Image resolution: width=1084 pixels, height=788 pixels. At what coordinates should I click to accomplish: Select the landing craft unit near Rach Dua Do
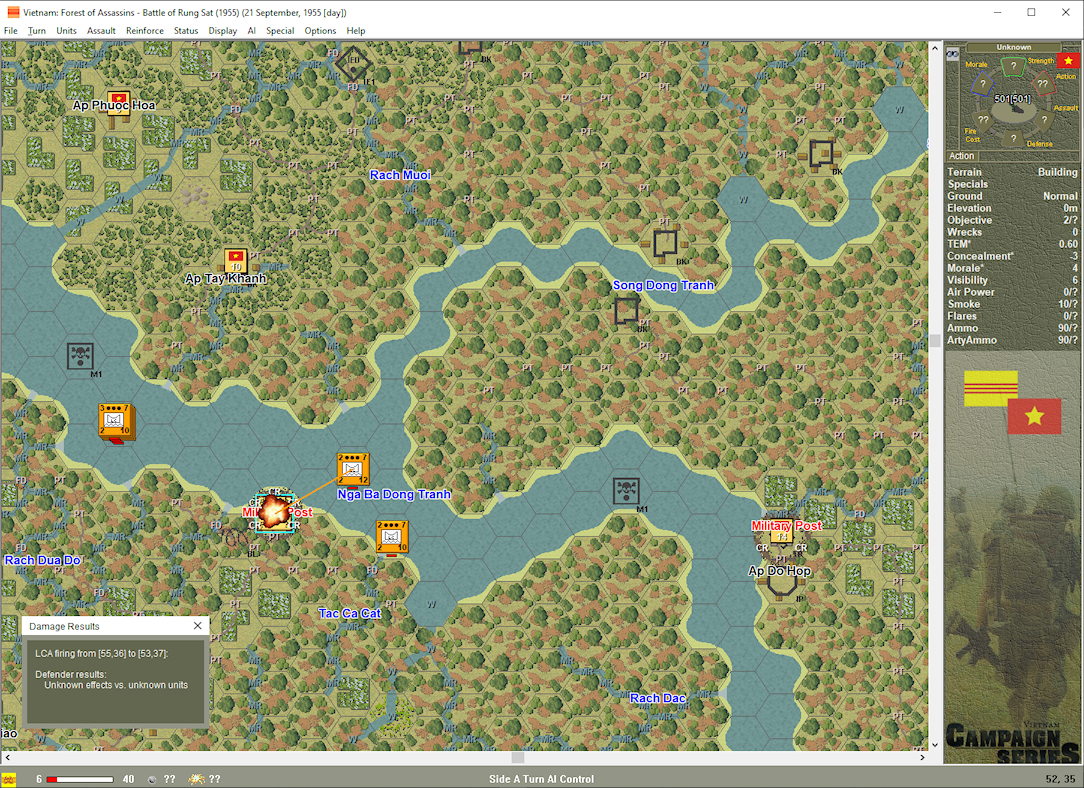(x=115, y=422)
